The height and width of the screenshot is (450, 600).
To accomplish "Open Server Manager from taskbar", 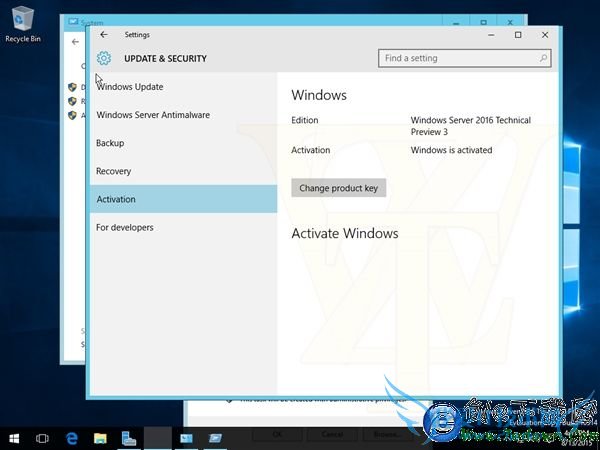I will (129, 438).
